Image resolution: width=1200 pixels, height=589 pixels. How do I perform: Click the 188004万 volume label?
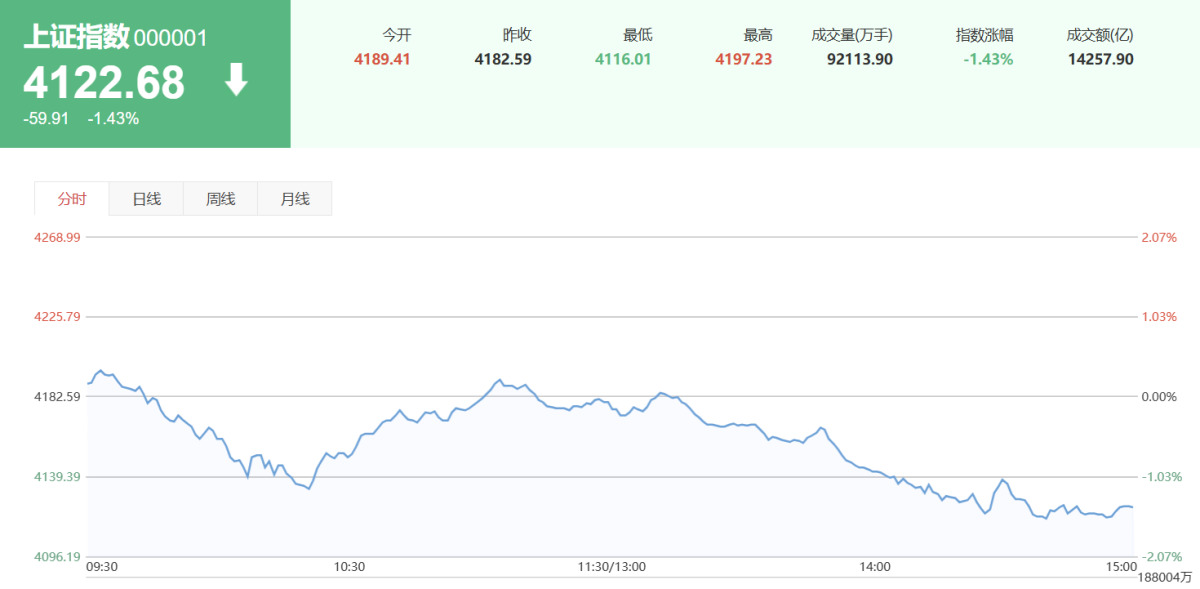click(x=1165, y=577)
